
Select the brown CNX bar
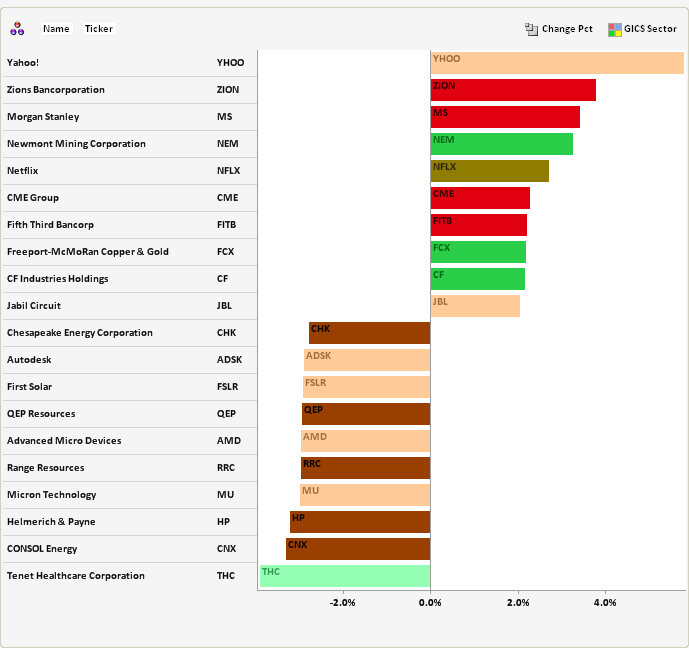pos(358,549)
